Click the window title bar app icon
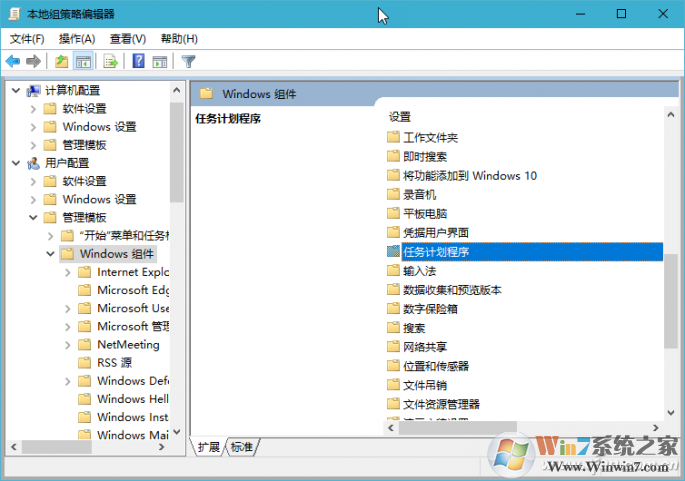685x481 pixels. pos(14,14)
